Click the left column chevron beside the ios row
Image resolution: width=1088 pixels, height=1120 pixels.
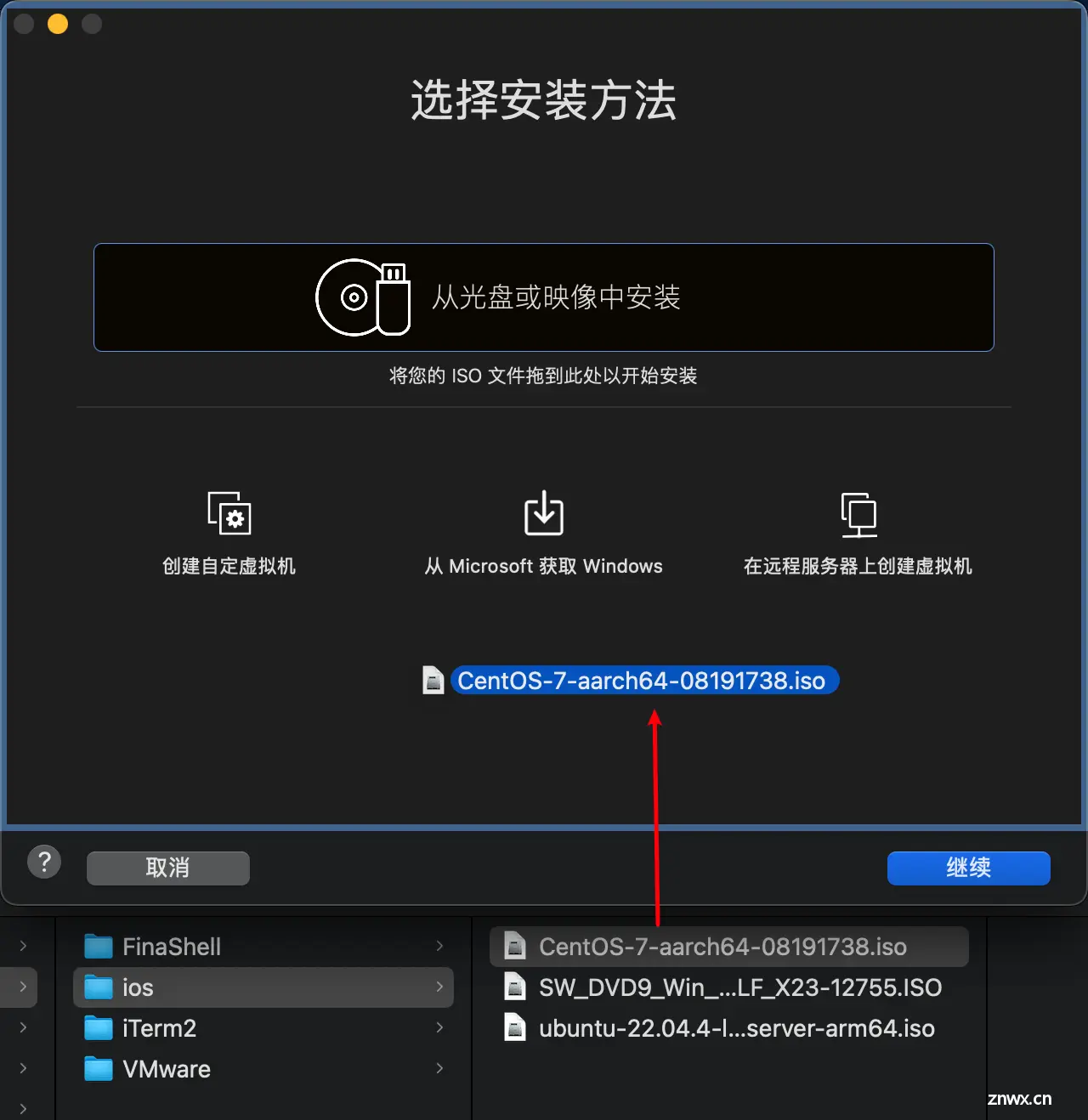(23, 987)
